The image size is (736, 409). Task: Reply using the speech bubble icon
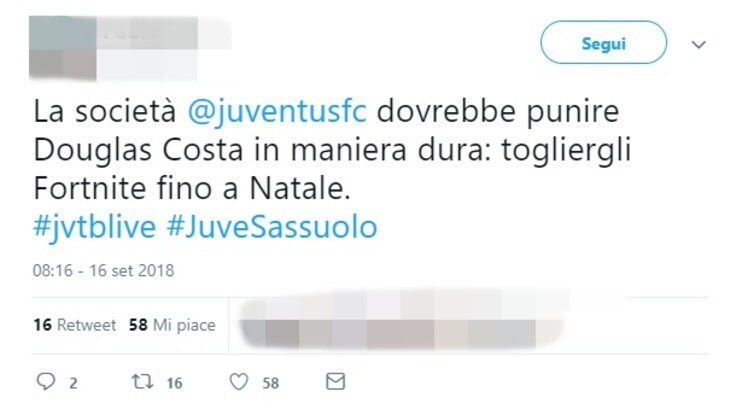46,382
